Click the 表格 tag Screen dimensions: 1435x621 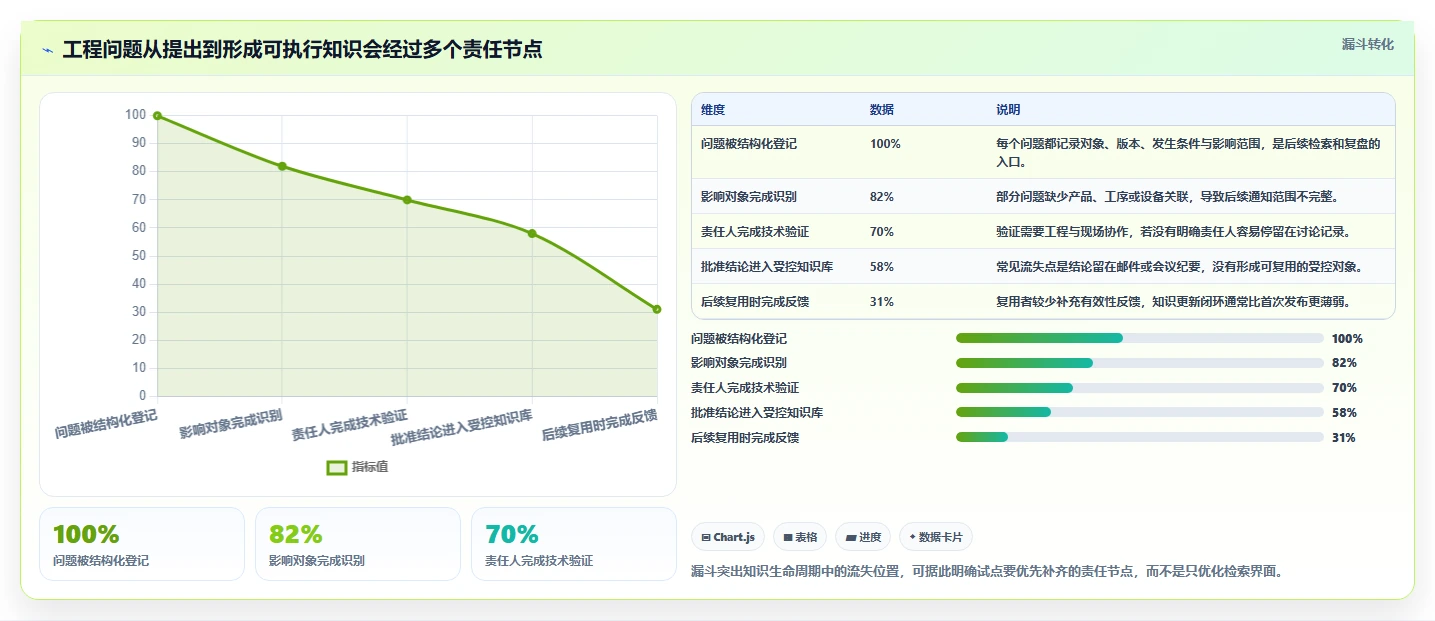click(800, 537)
